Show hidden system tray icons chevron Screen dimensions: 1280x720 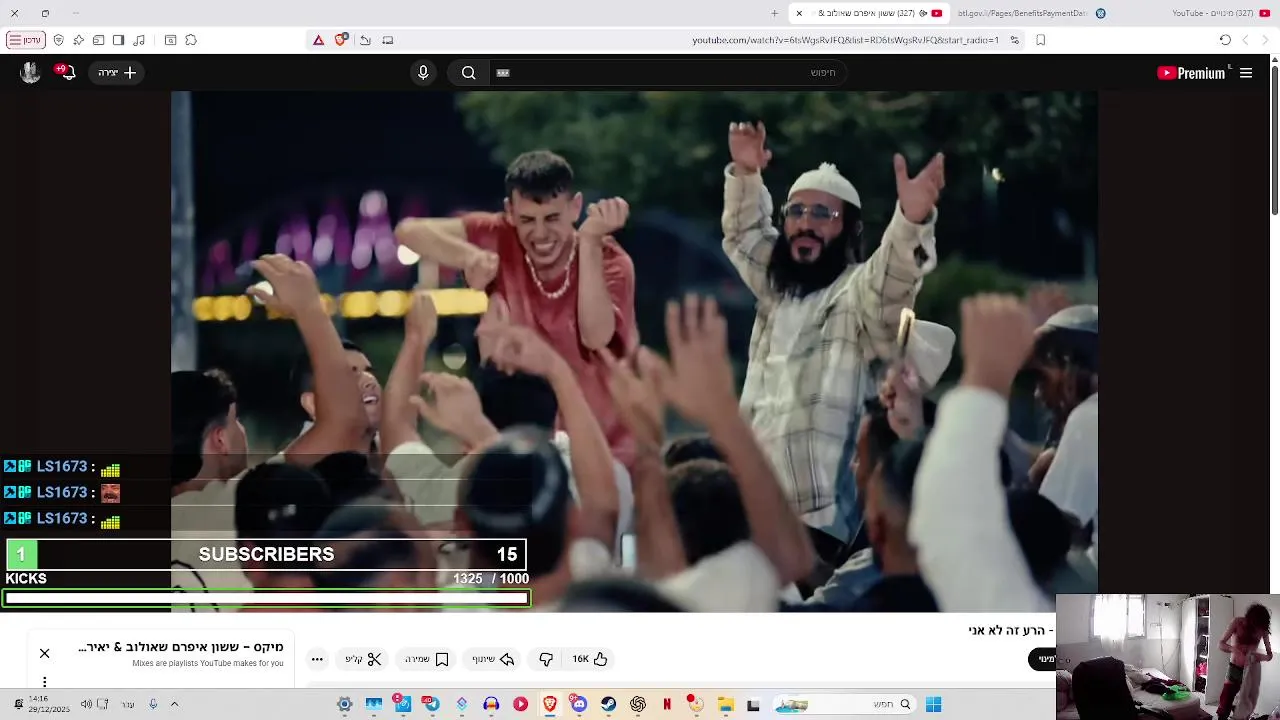[x=174, y=704]
